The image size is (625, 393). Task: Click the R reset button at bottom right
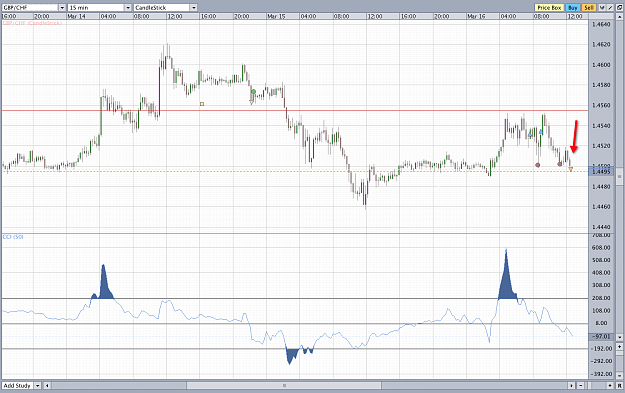(x=619, y=385)
